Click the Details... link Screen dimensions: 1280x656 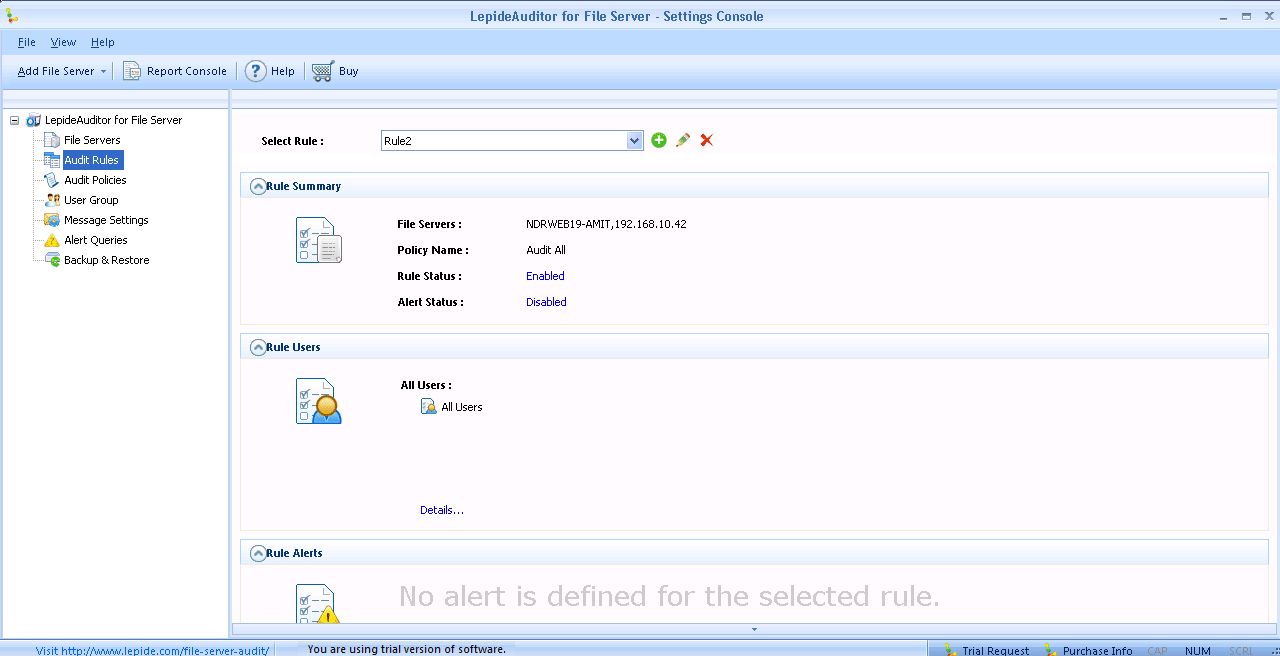tap(442, 510)
